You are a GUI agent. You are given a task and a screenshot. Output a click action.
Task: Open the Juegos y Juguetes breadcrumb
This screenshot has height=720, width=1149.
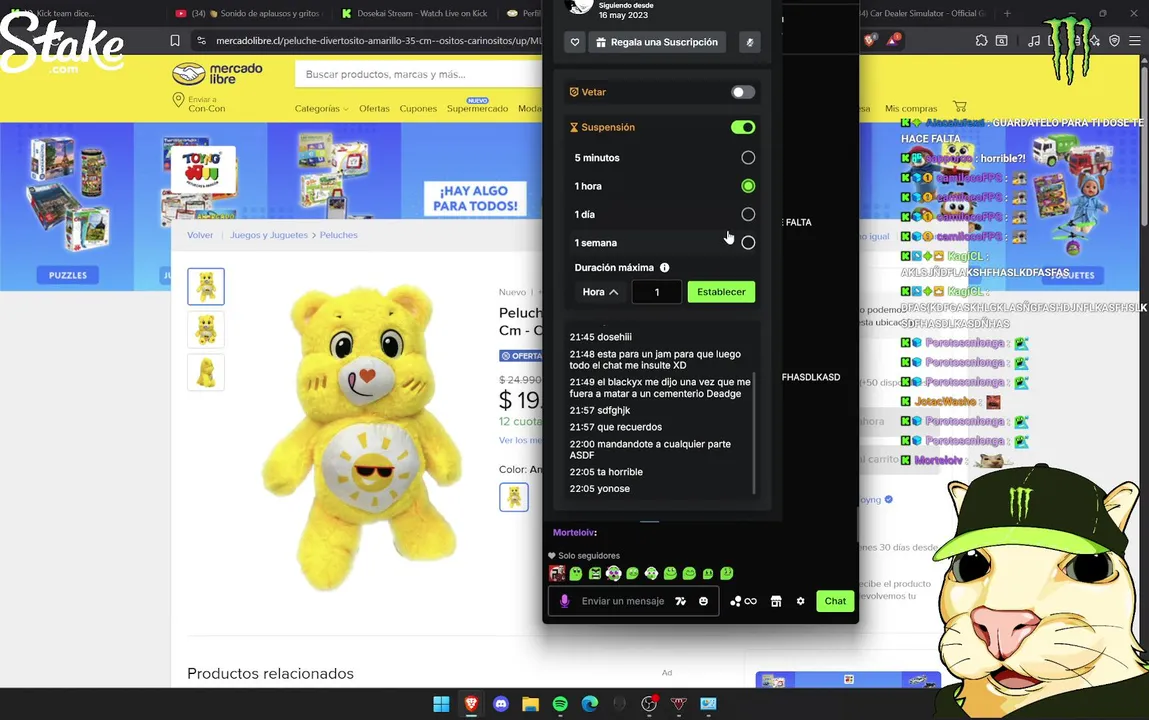pyautogui.click(x=269, y=235)
